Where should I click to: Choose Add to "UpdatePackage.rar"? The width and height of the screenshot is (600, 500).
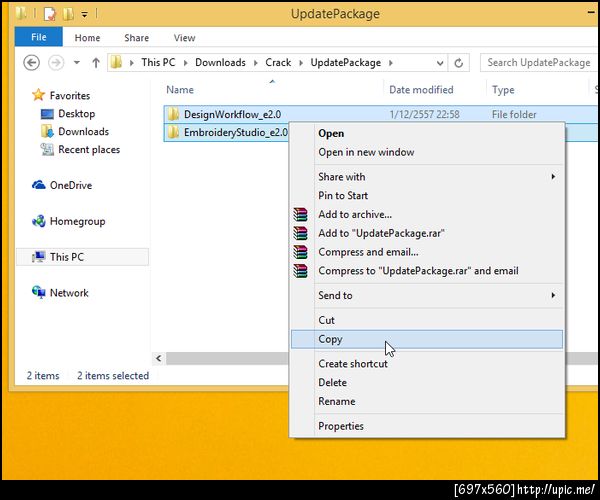click(x=427, y=233)
